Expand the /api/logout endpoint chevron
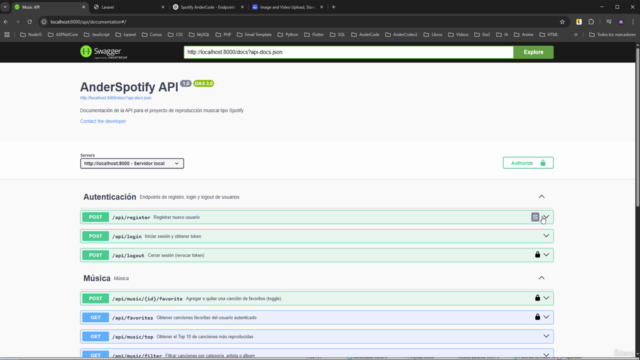Screen dimensions: 640x360 point(546,255)
